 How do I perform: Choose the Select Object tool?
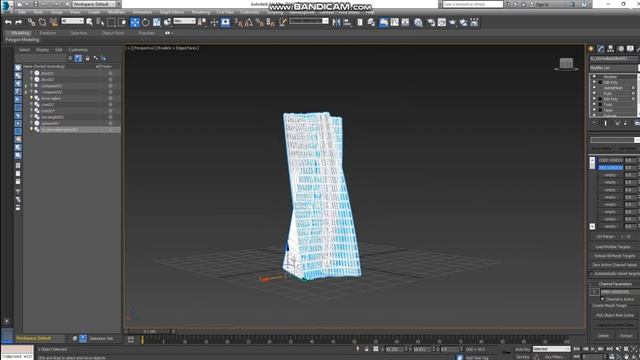(x=89, y=22)
